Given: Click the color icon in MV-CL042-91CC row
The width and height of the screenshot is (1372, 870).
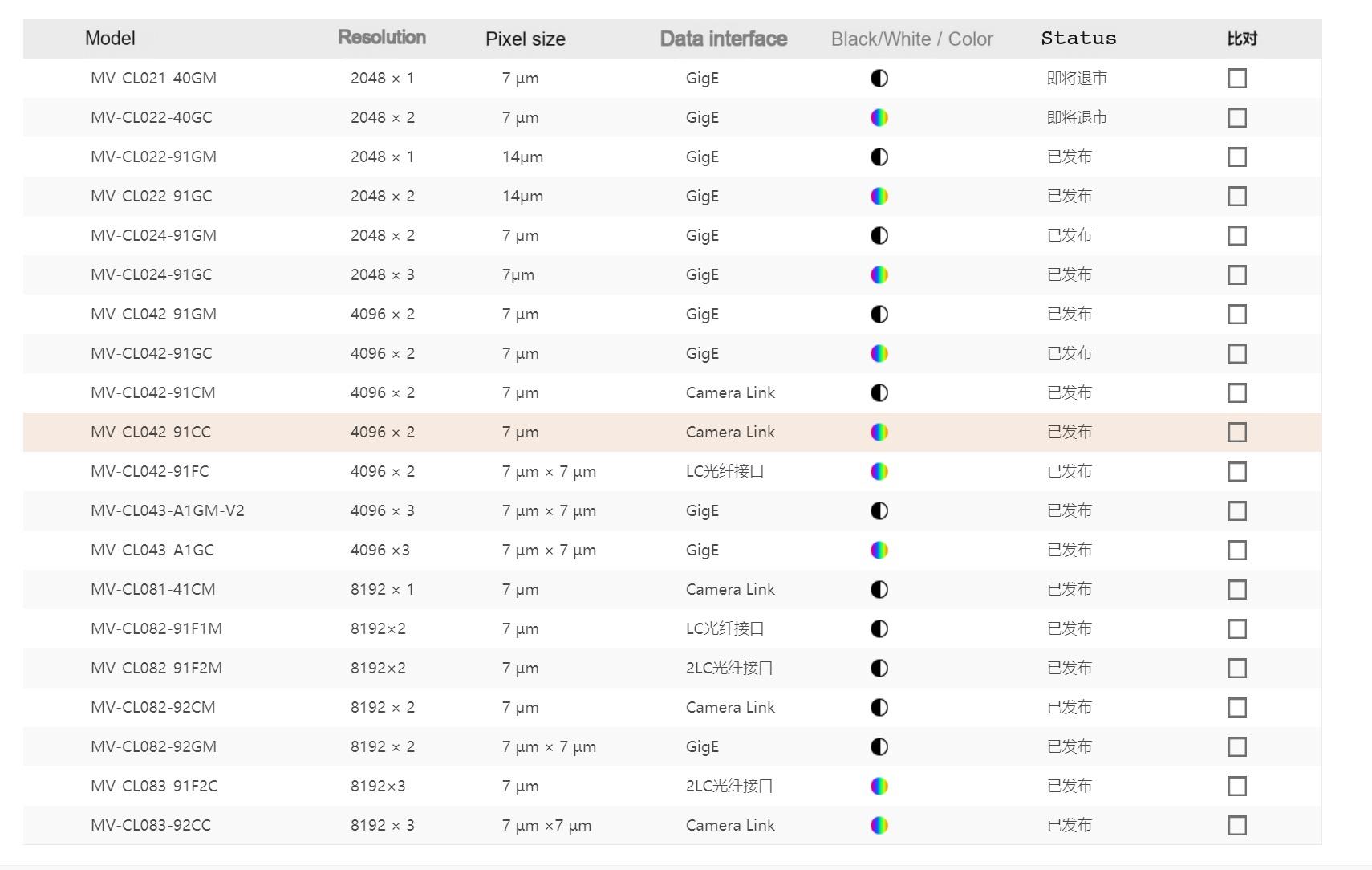Looking at the screenshot, I should pyautogui.click(x=879, y=433).
